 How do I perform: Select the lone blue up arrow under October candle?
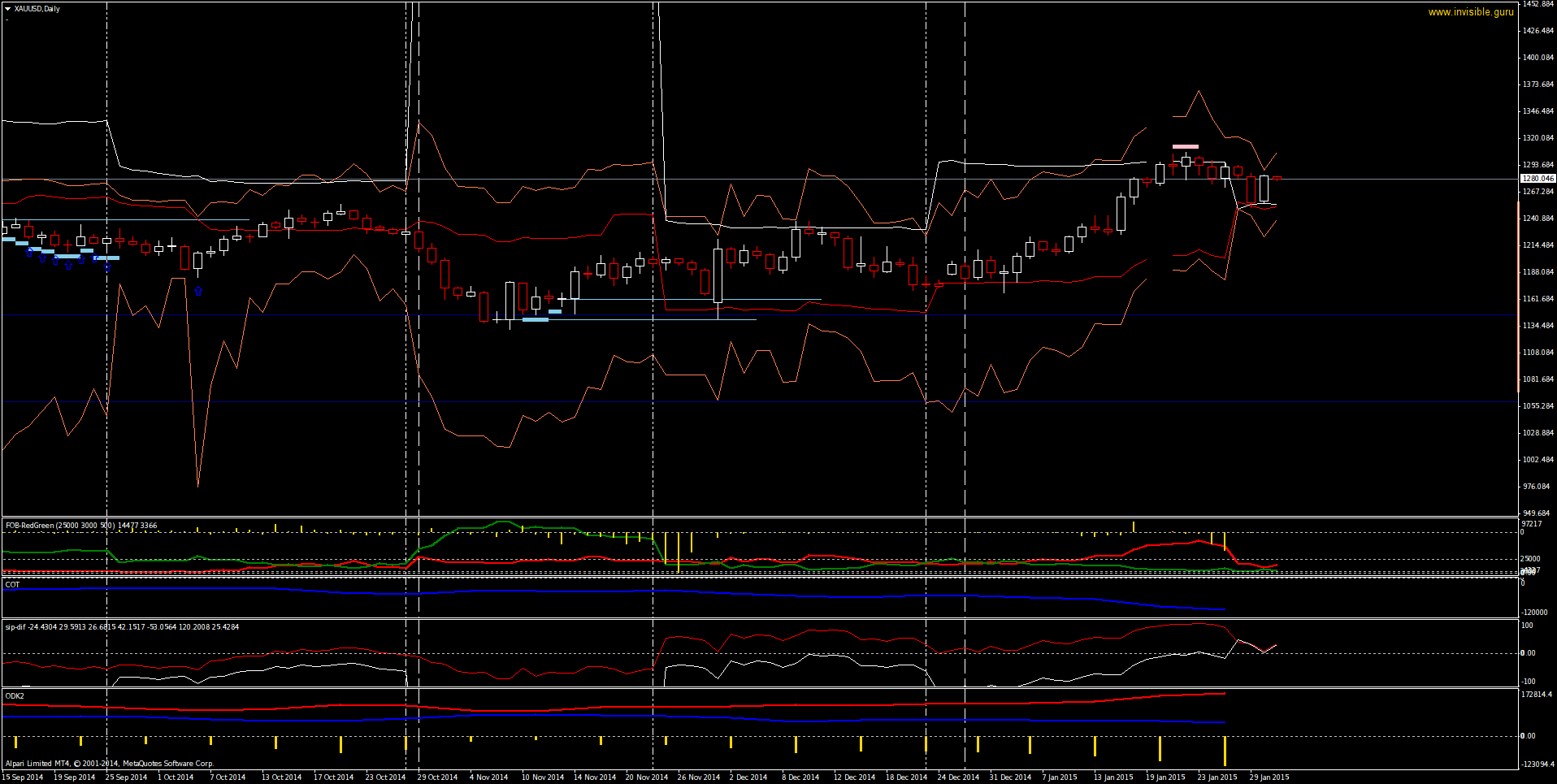[x=198, y=291]
